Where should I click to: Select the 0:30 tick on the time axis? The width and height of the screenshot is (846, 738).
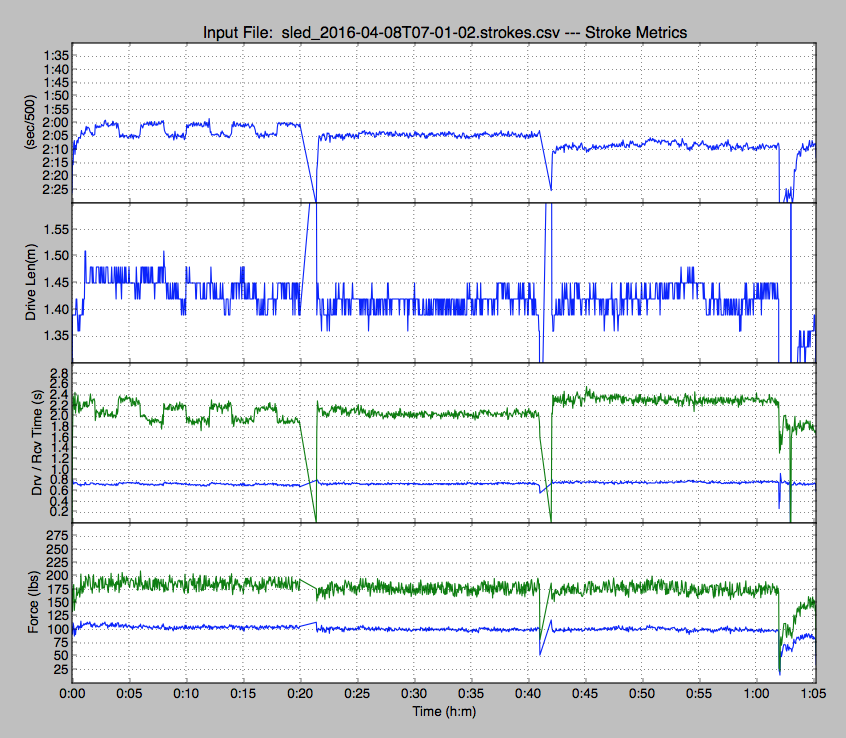click(414, 692)
